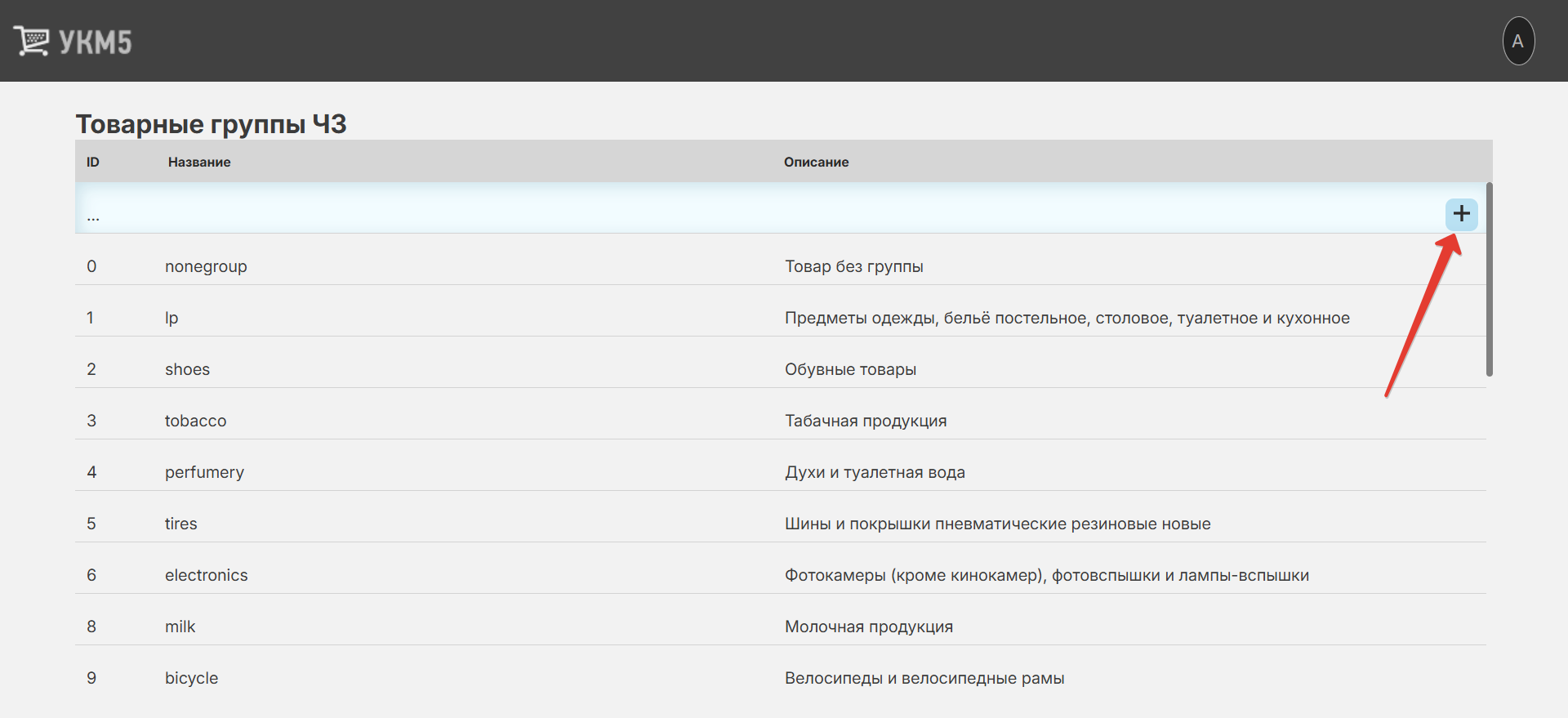Click the table's vertical scrollbar thumb
Viewport: 1568px width, 718px height.
[x=1489, y=279]
